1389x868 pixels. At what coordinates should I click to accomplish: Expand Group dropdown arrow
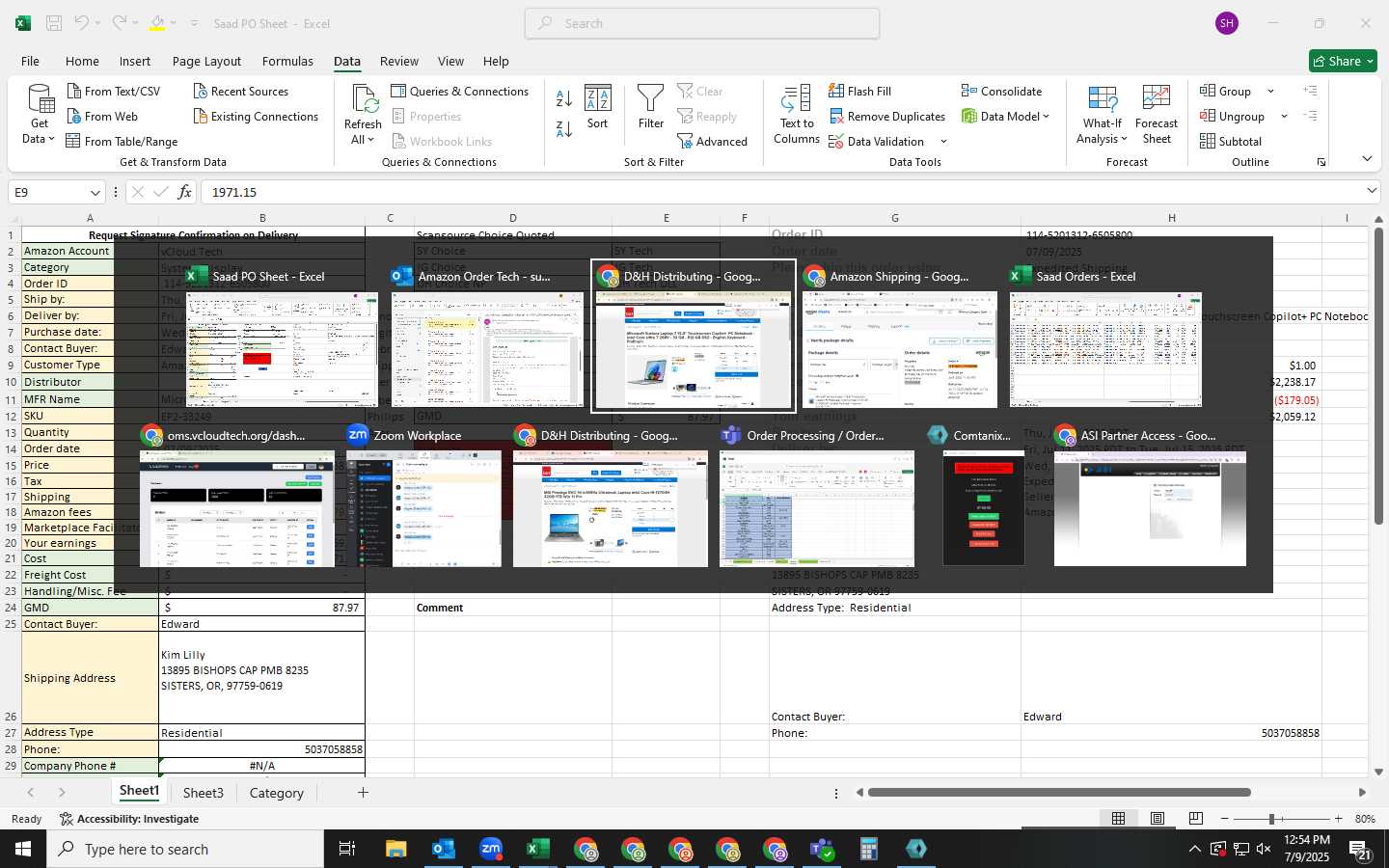point(1270,92)
